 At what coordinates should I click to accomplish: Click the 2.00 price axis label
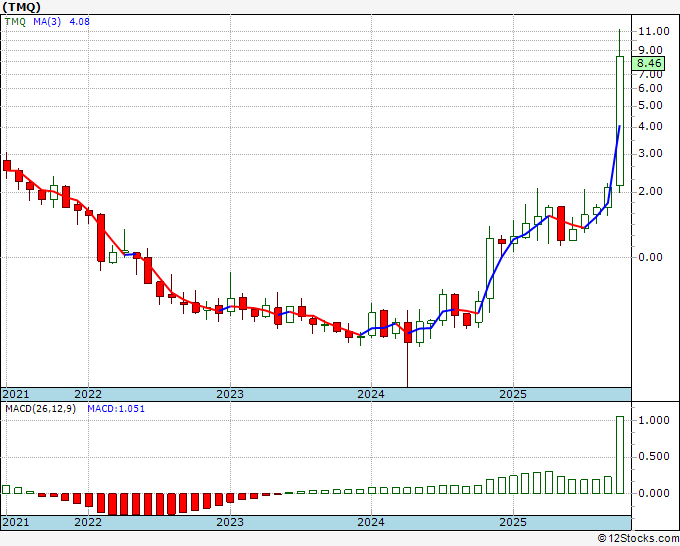[x=650, y=191]
